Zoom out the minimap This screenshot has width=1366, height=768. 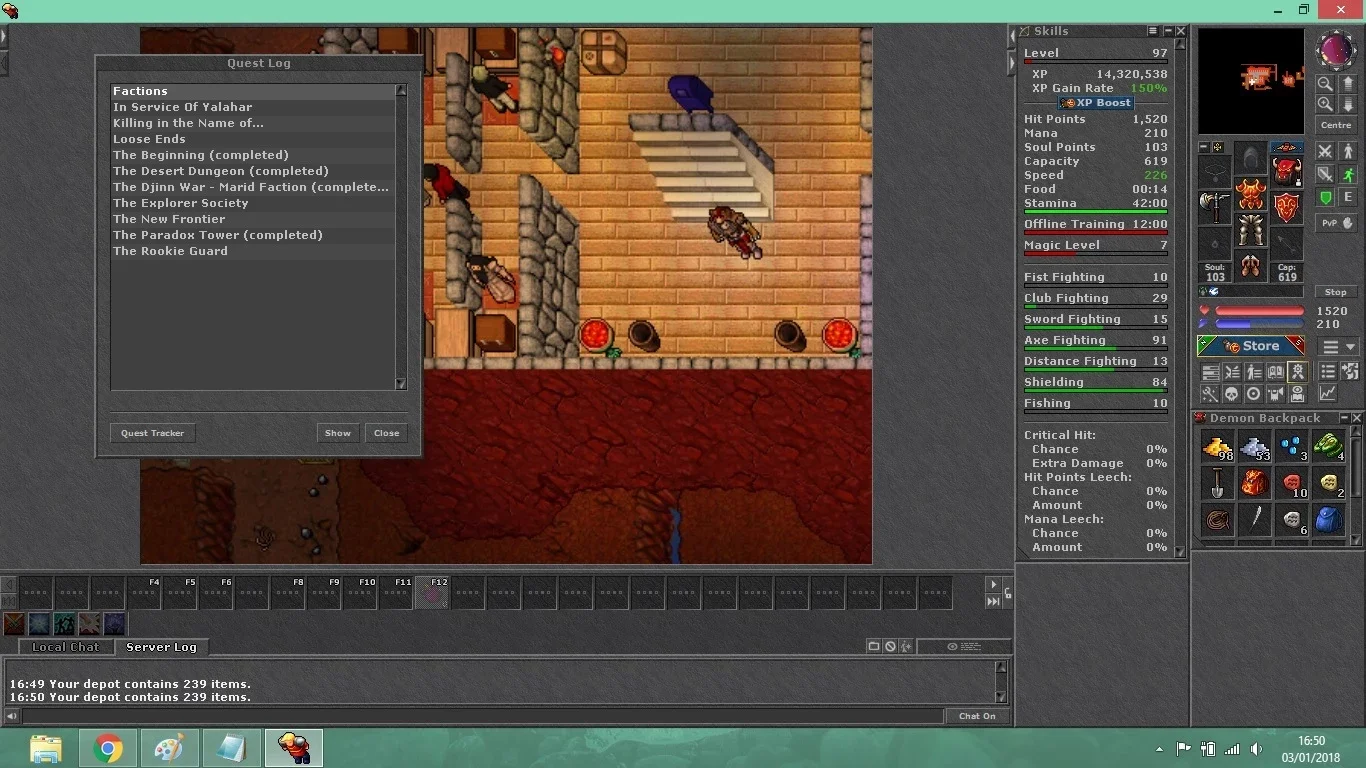click(1325, 84)
